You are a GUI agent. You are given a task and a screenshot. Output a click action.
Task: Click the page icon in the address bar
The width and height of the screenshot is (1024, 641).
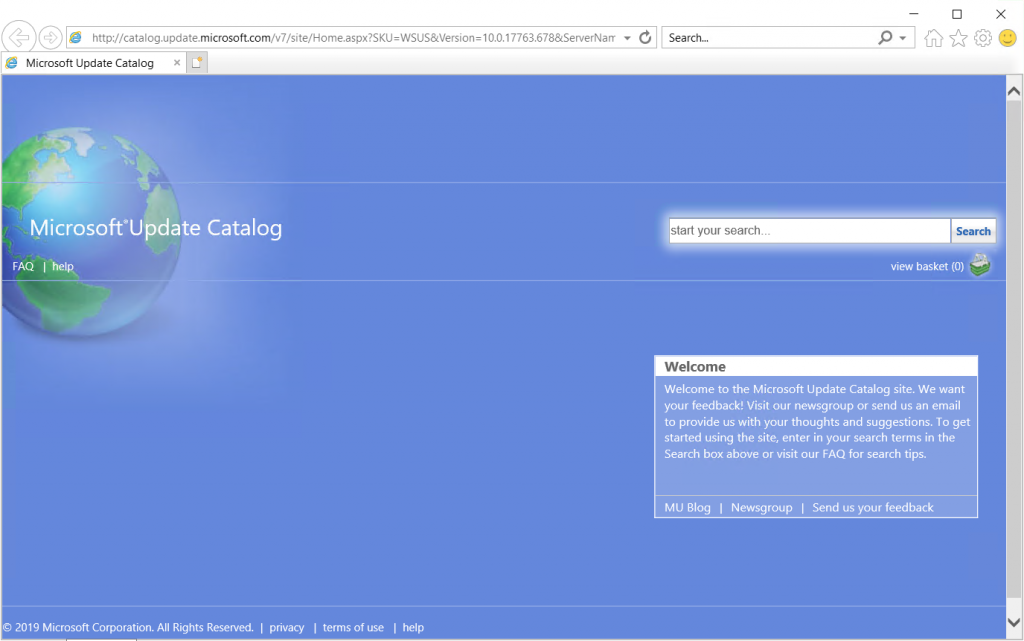(76, 38)
